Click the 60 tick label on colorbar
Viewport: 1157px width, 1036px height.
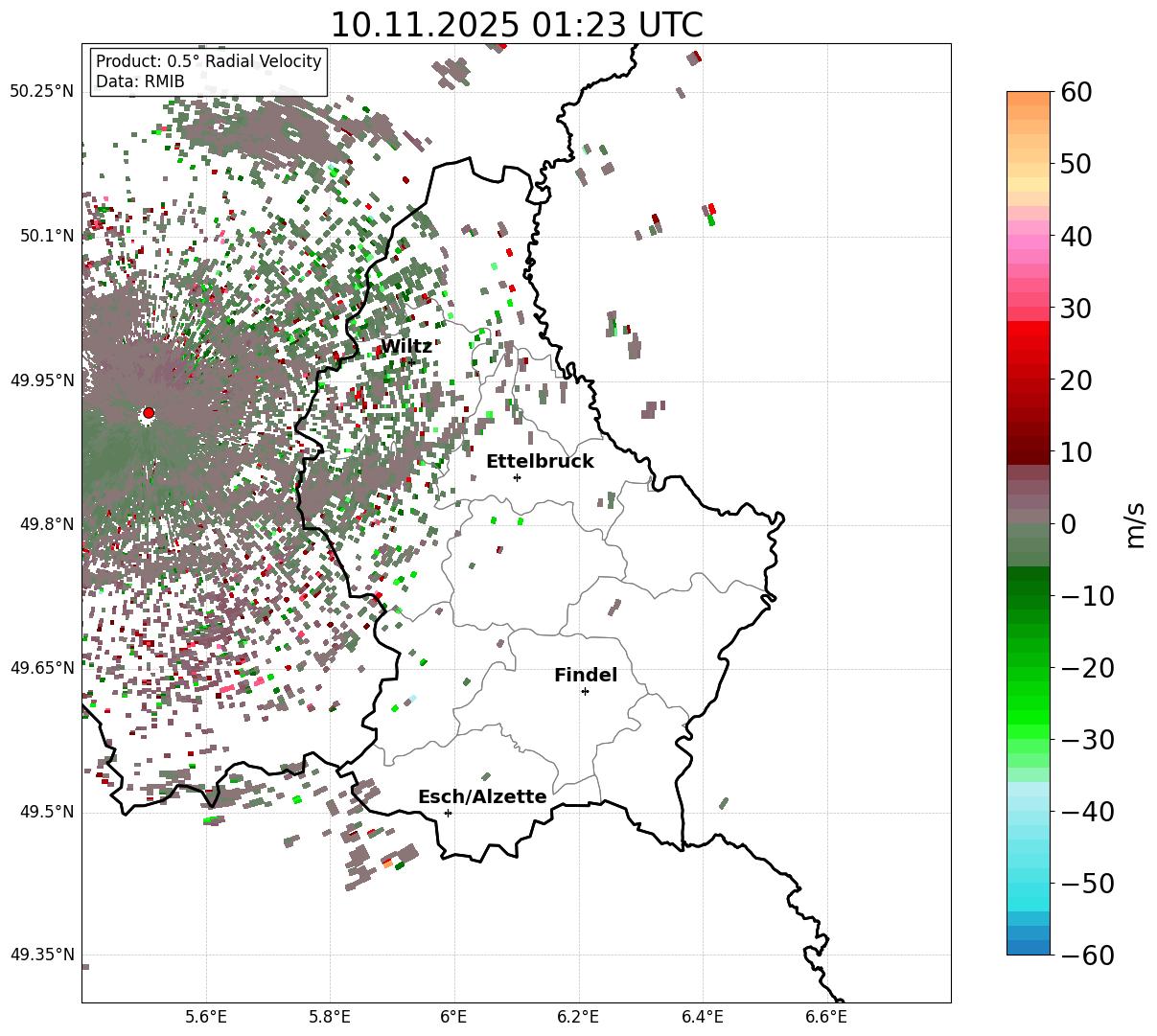point(1076,93)
